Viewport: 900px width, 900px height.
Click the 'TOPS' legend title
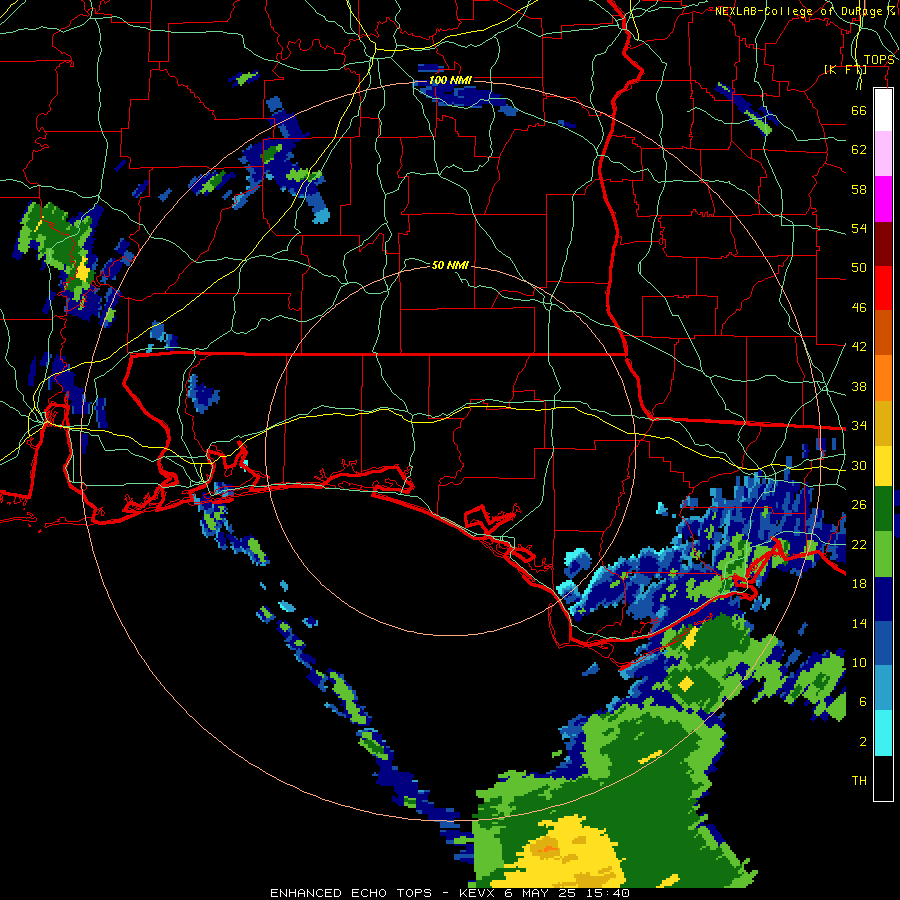[x=879, y=60]
